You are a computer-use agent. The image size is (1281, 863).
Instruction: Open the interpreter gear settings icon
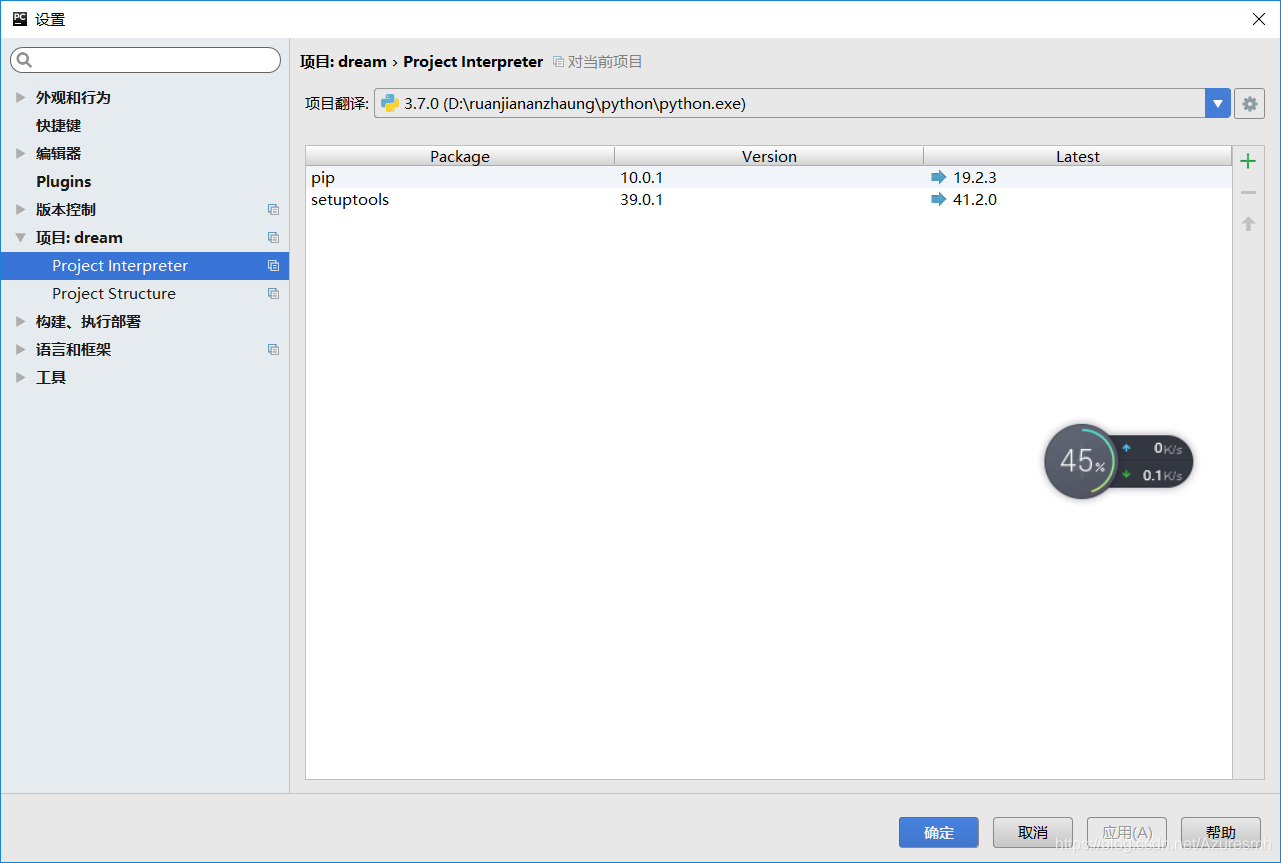pos(1249,103)
